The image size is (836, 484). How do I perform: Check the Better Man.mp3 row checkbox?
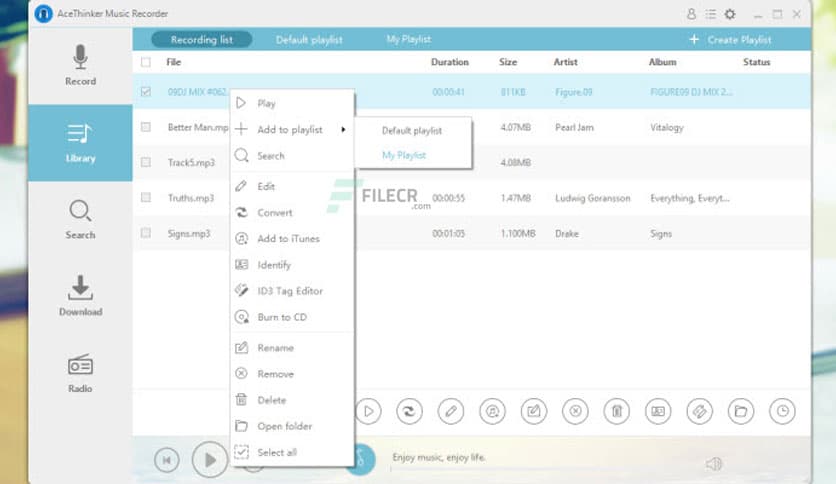(146, 127)
